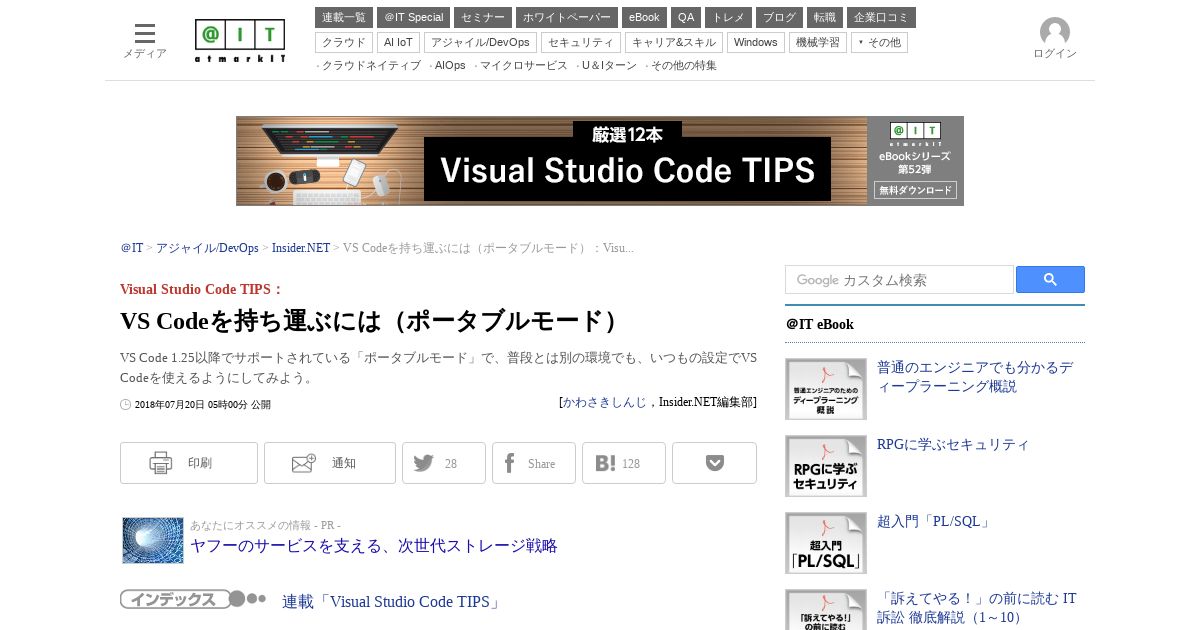Save article to Pocket icon
This screenshot has width=1200, height=630.
[x=714, y=463]
